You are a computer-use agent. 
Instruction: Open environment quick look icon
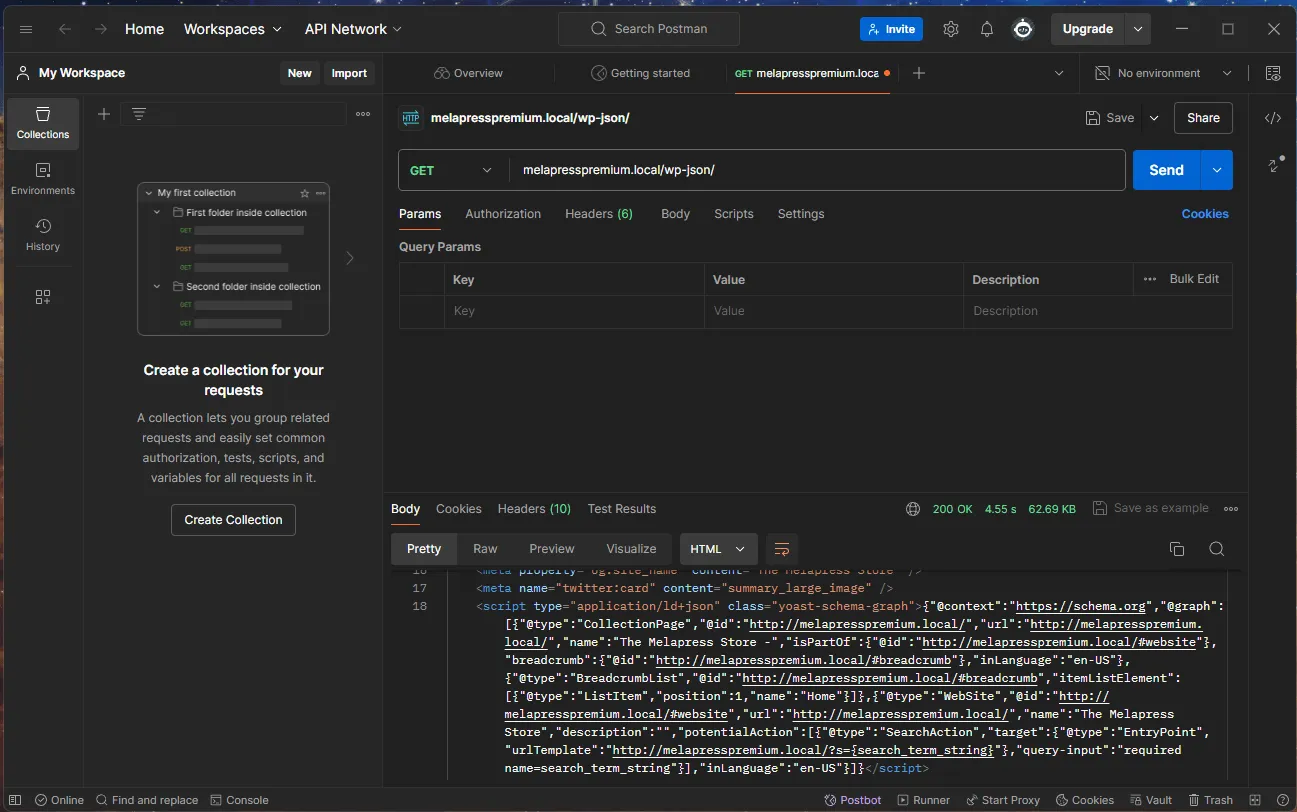[x=1273, y=73]
